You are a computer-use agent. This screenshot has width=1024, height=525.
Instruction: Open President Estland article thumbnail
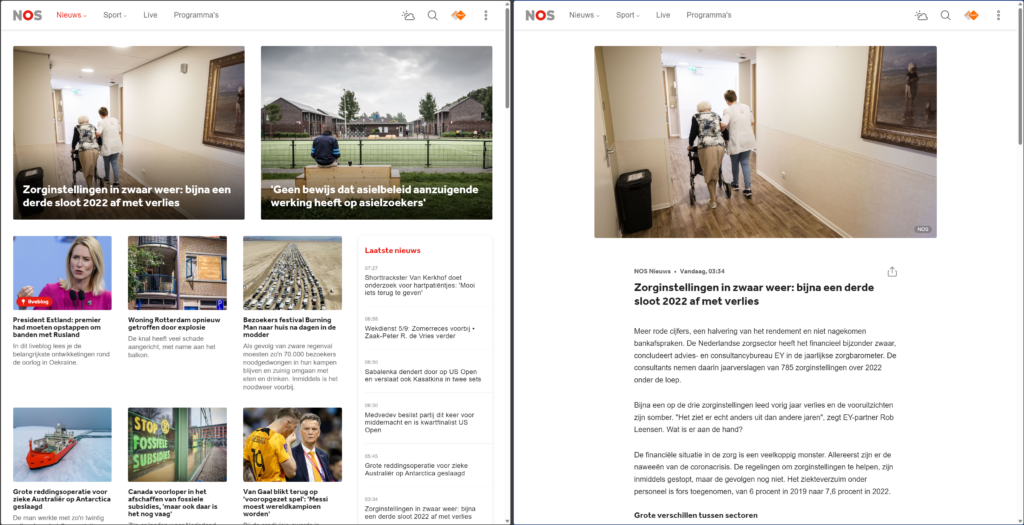click(62, 273)
